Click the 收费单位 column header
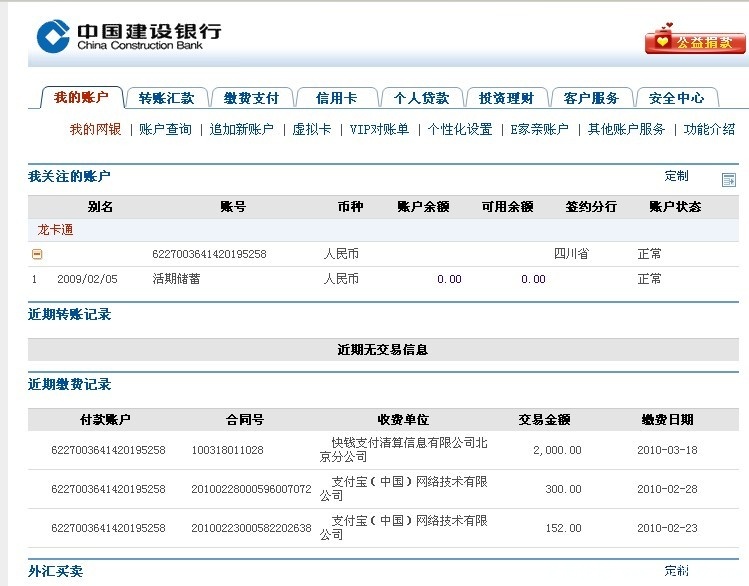Viewport: 749px width, 586px height. pyautogui.click(x=403, y=420)
